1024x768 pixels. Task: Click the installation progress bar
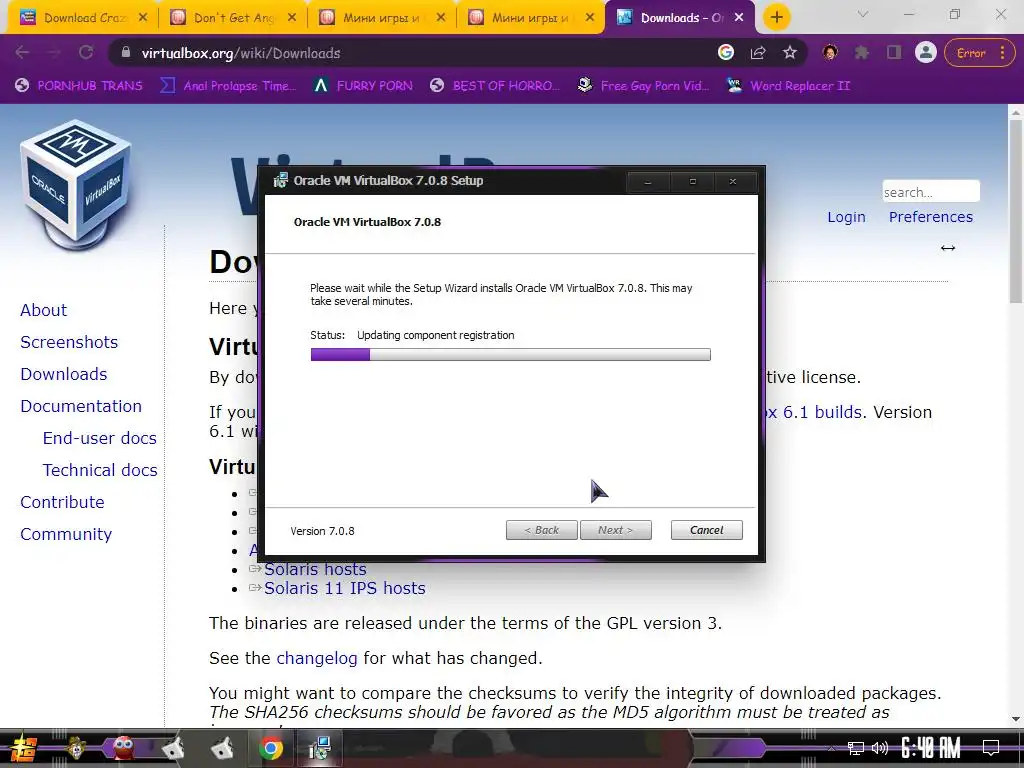click(511, 355)
